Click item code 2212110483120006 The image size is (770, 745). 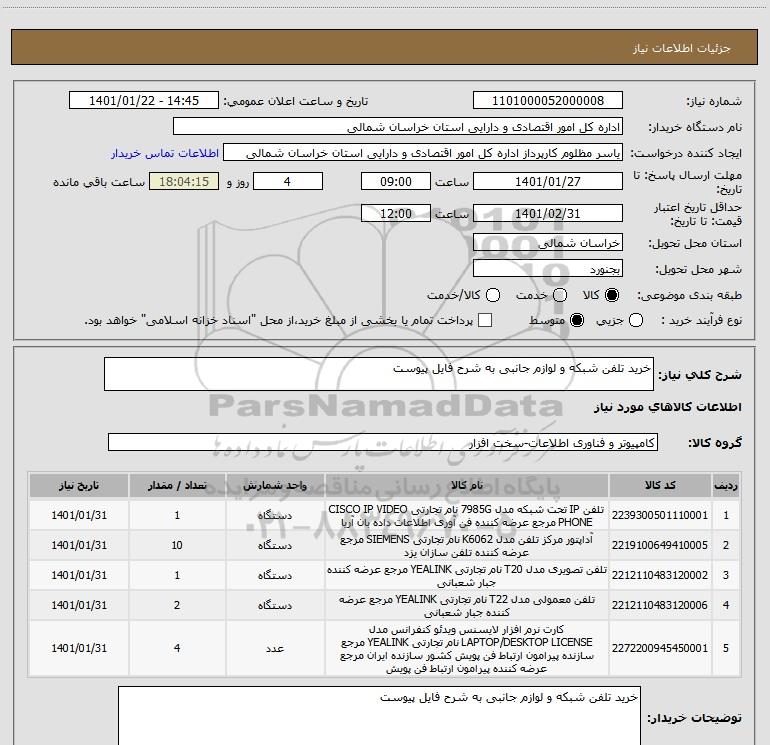pos(660,605)
